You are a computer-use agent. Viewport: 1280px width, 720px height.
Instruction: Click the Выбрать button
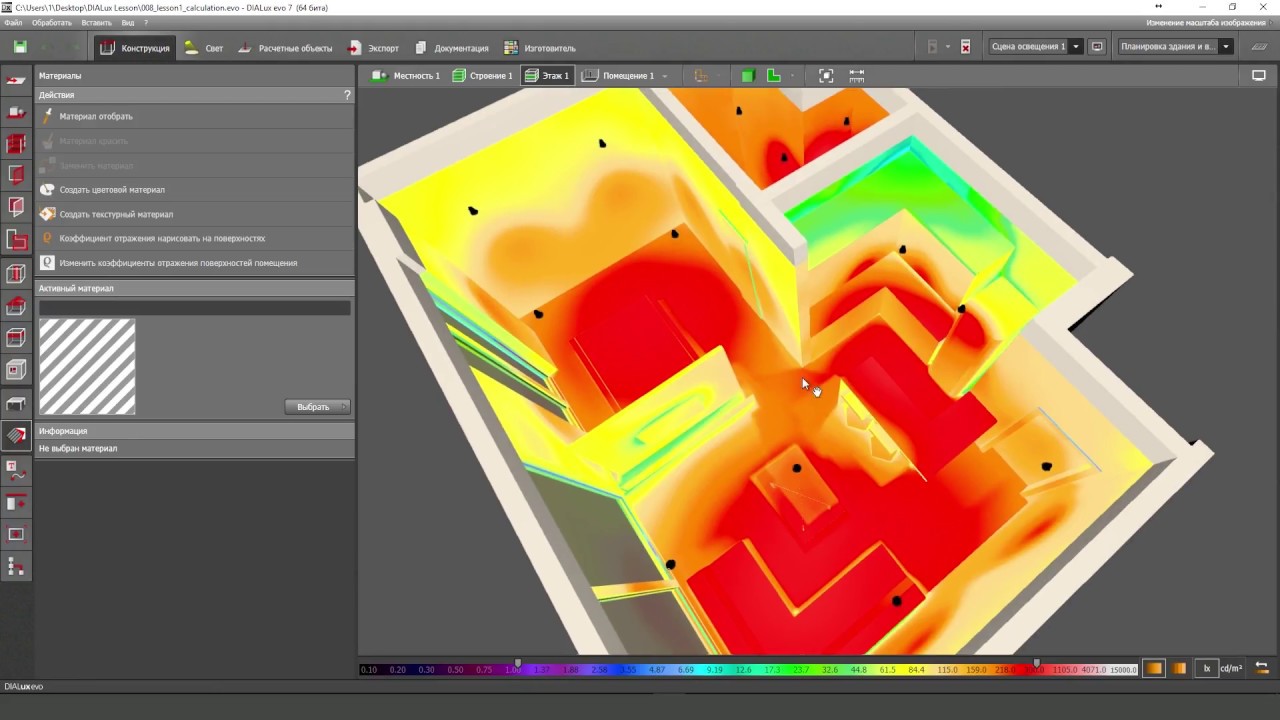(315, 407)
